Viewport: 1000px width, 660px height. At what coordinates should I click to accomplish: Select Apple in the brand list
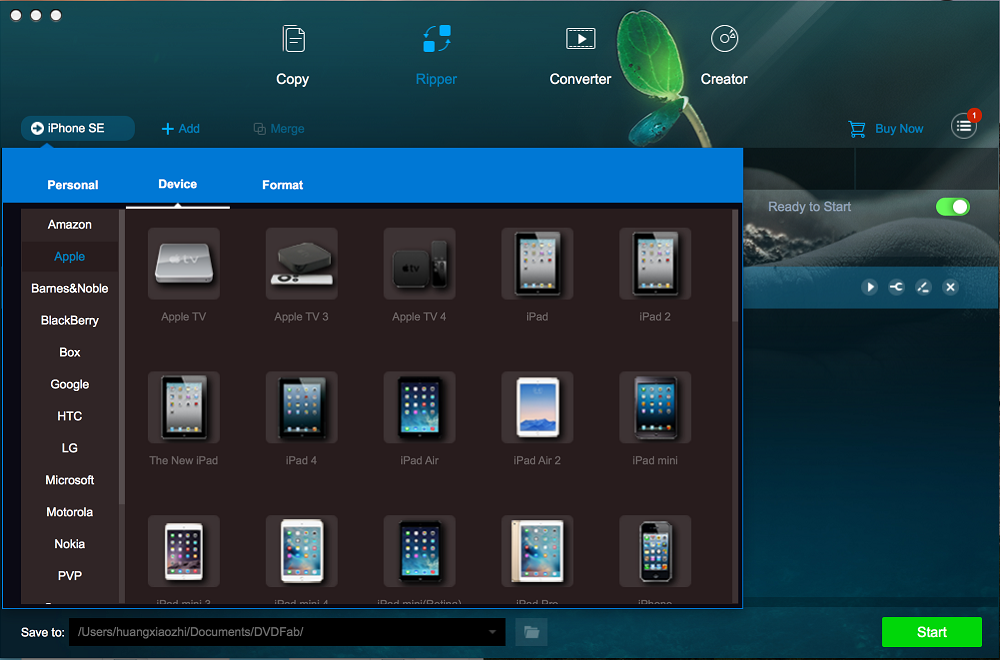[x=70, y=256]
